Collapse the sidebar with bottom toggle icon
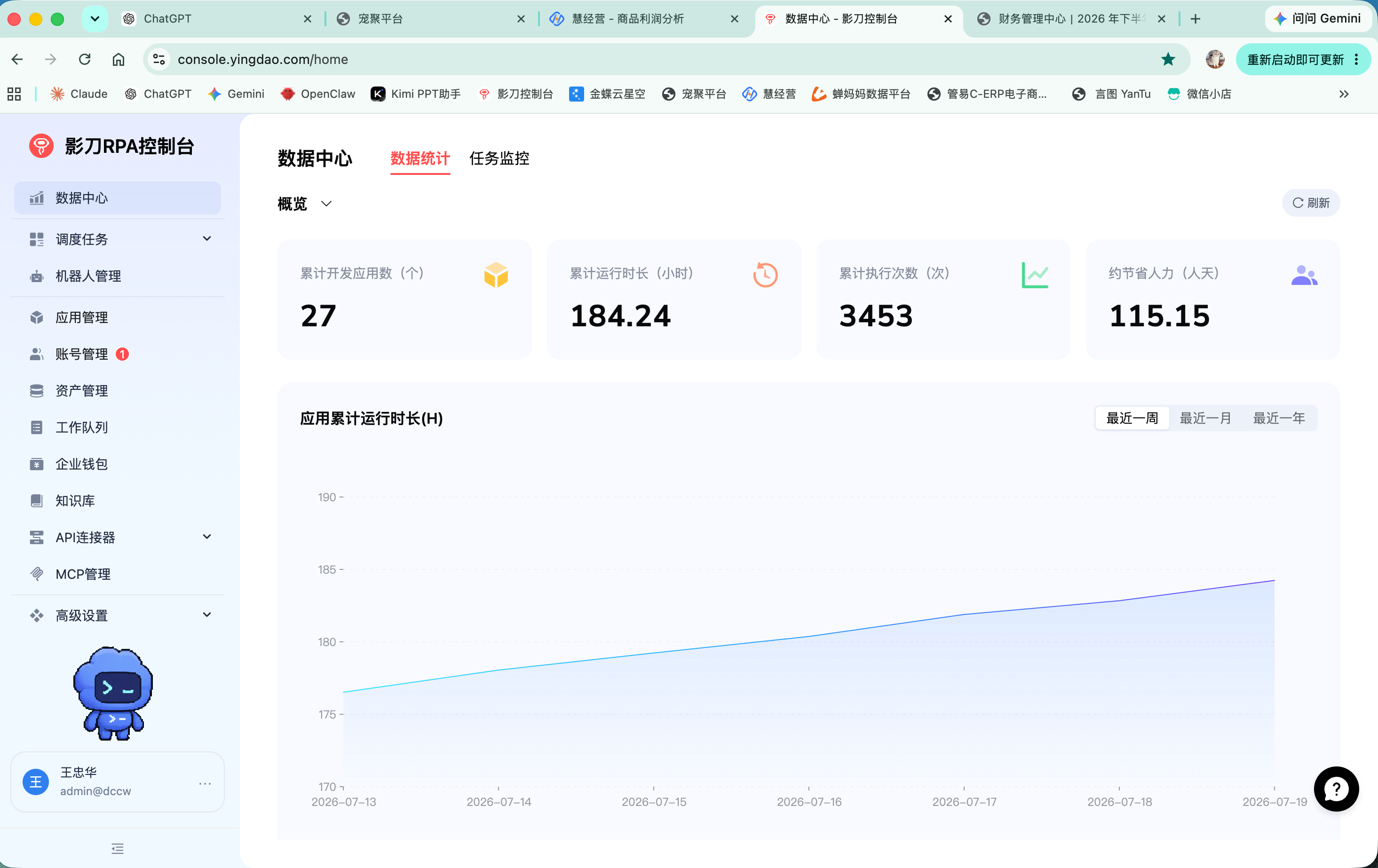This screenshot has width=1378, height=868. 117,849
